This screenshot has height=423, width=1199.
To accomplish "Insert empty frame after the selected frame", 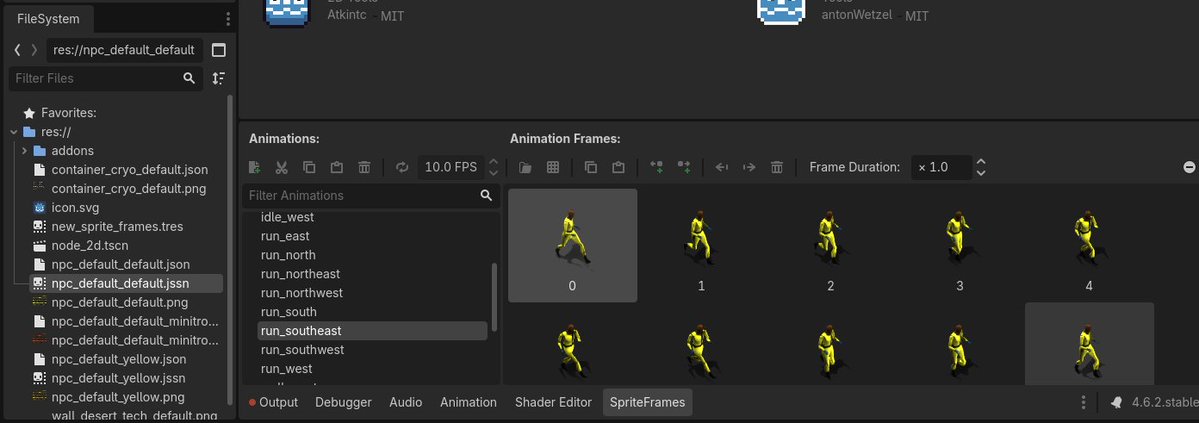I will point(684,167).
